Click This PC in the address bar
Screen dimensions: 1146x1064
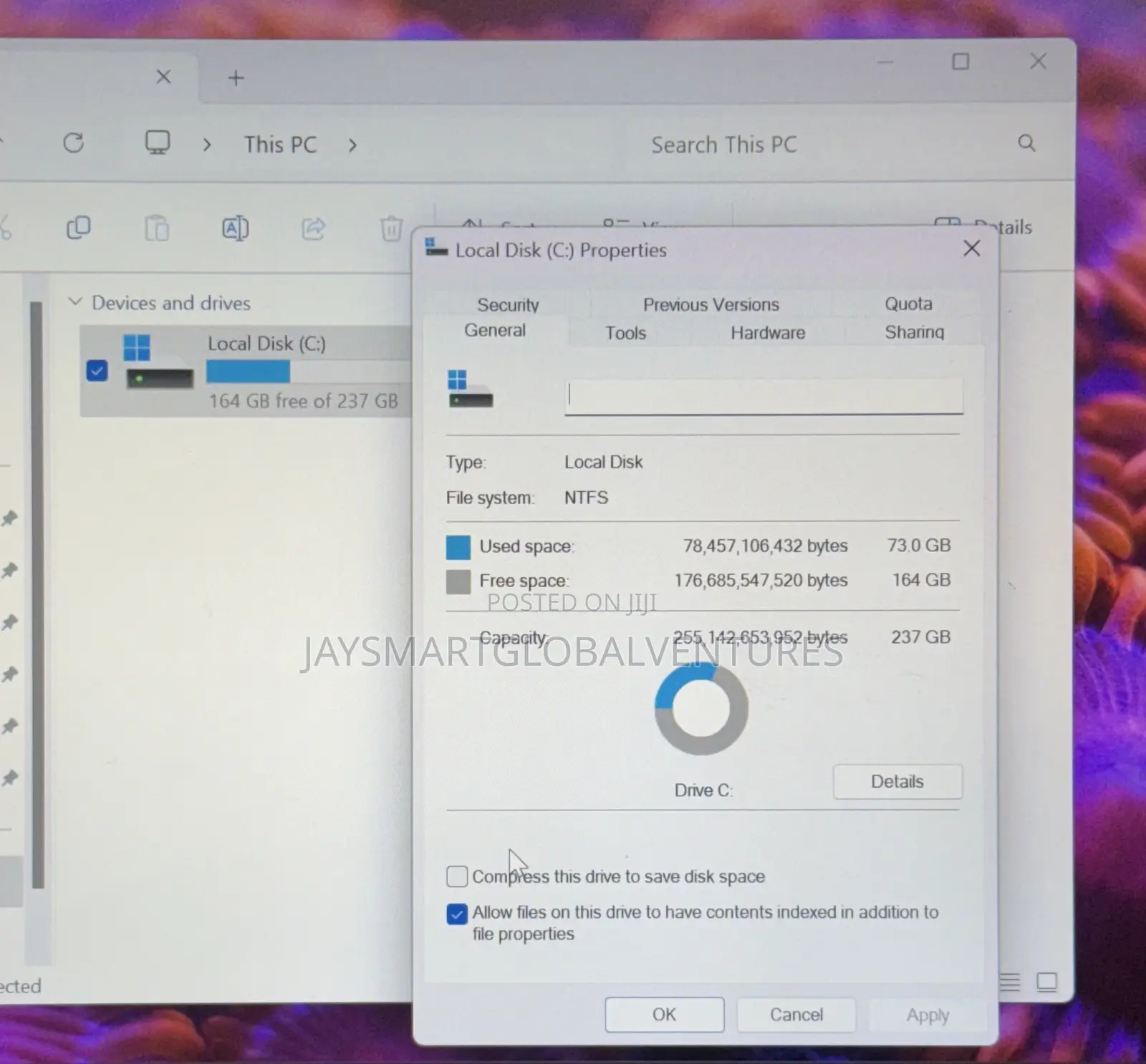click(x=280, y=145)
